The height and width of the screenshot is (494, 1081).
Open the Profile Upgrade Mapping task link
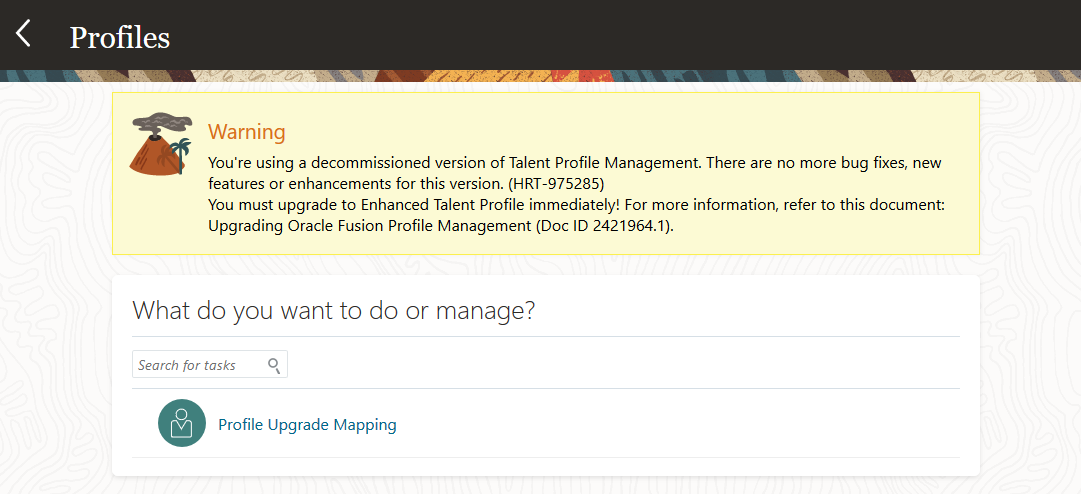pyautogui.click(x=307, y=425)
